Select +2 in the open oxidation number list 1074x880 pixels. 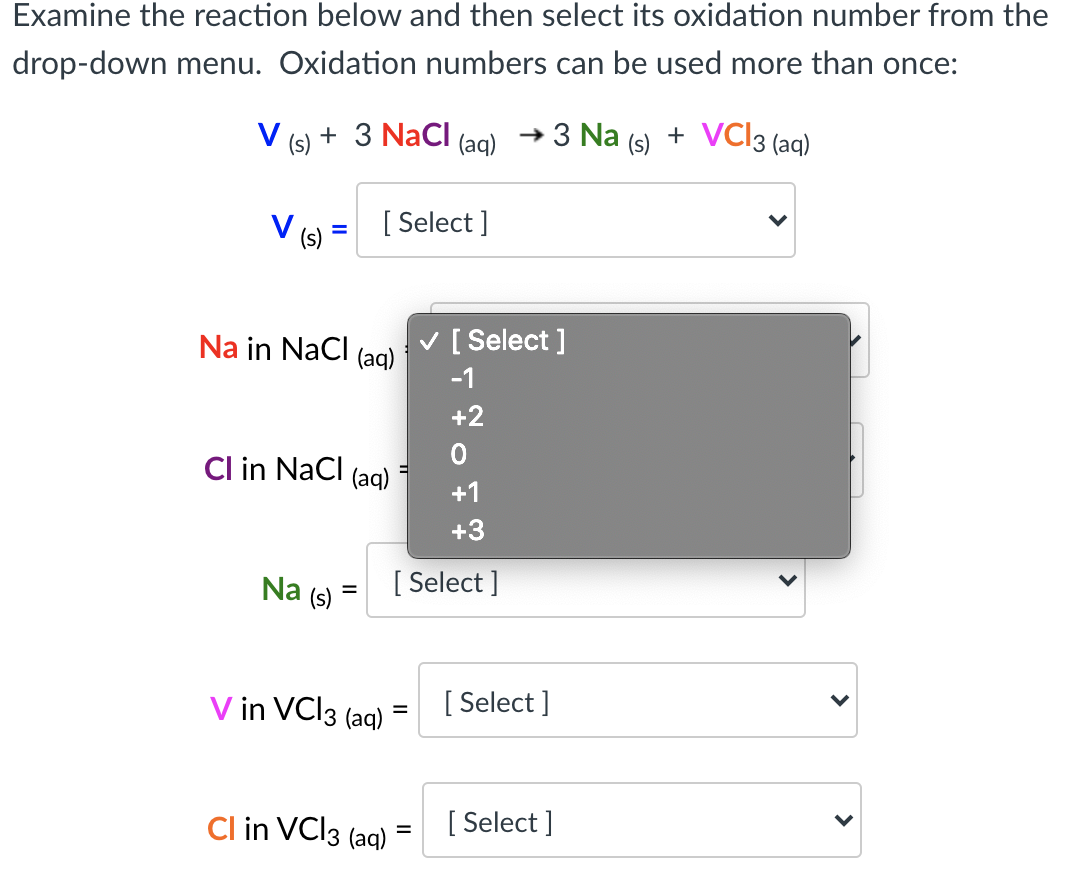467,417
